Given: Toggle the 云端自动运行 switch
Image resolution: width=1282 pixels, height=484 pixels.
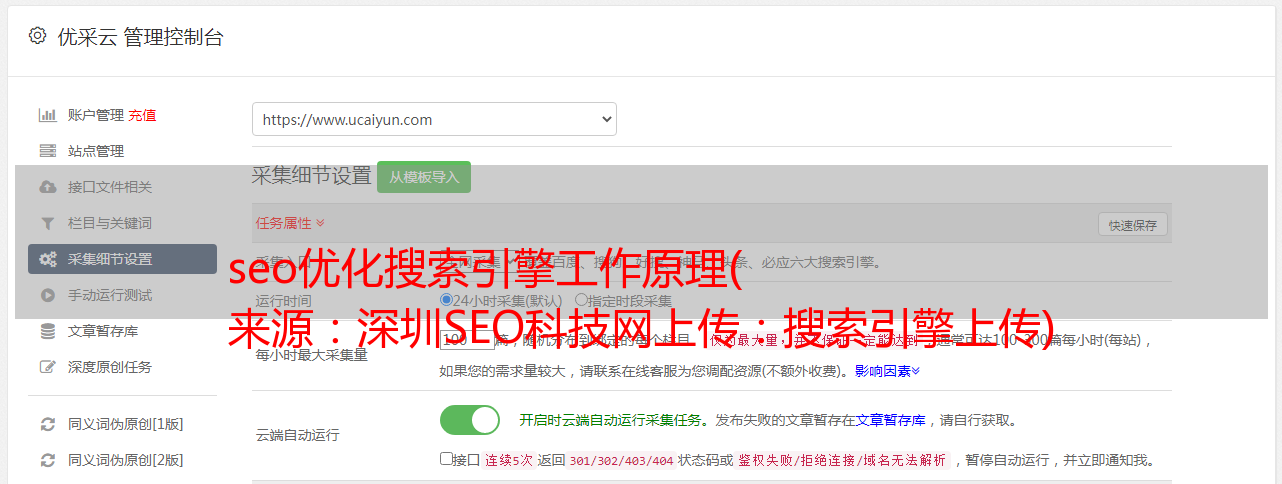Looking at the screenshot, I should (x=470, y=420).
